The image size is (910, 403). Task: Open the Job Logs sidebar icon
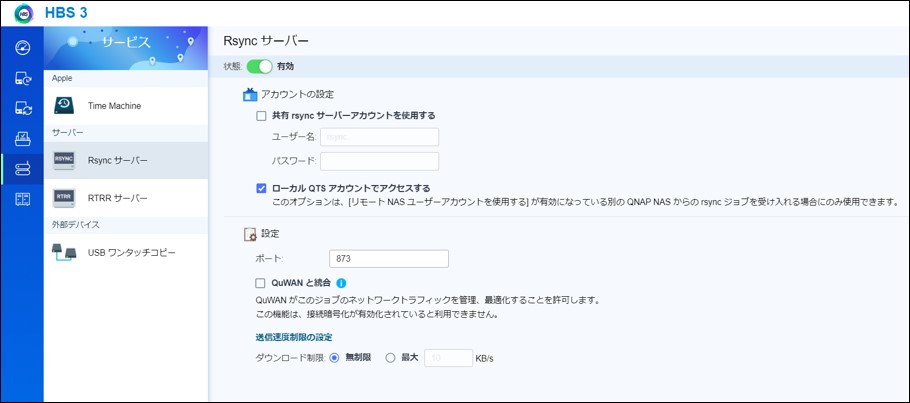(22, 199)
